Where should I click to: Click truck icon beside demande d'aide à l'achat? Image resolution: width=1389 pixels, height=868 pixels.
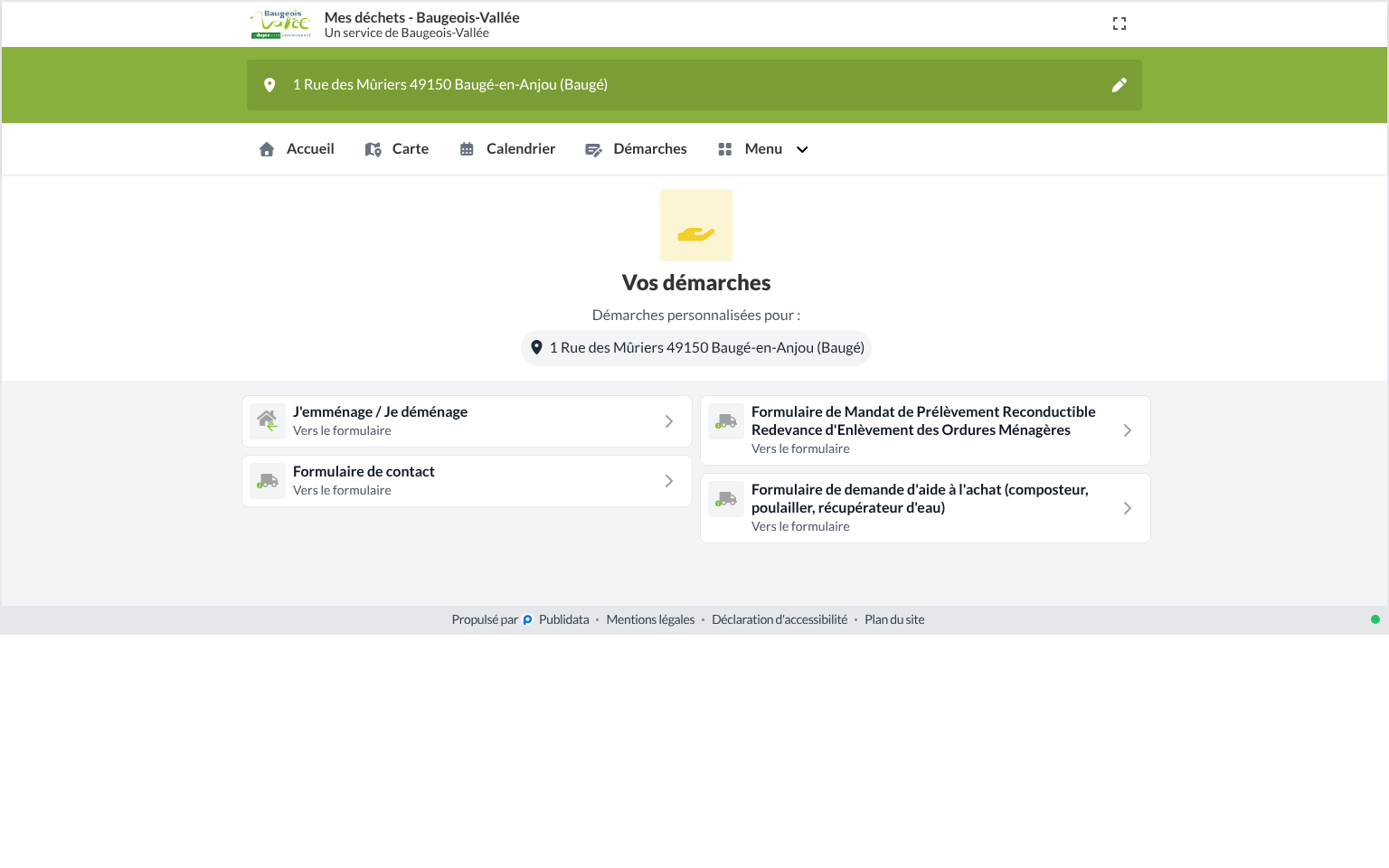(x=726, y=499)
